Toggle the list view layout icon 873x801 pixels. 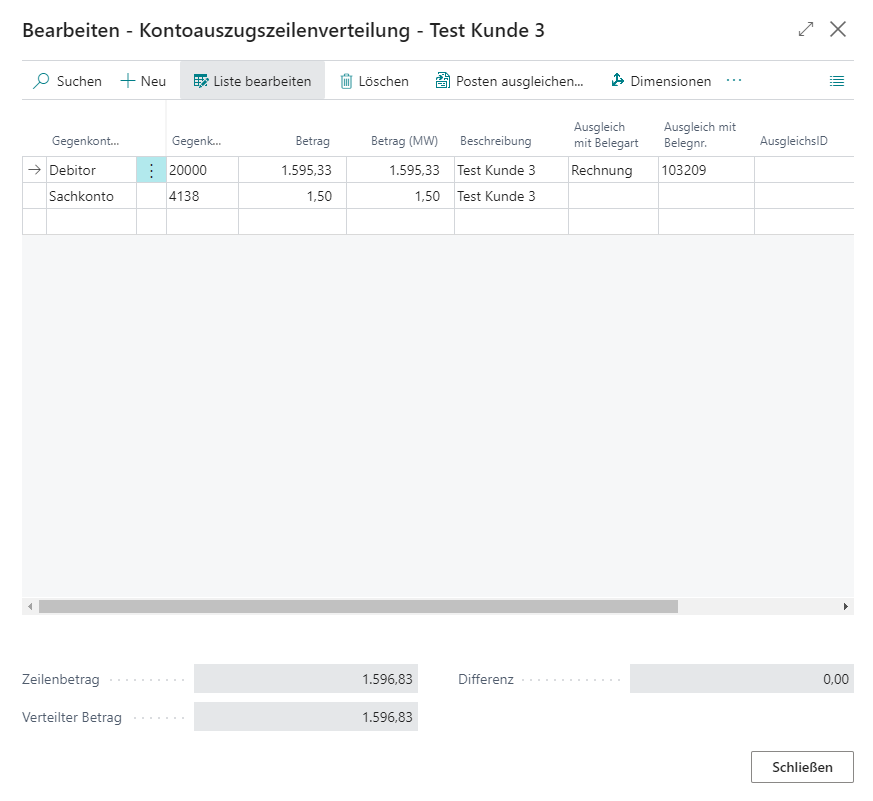[x=837, y=81]
